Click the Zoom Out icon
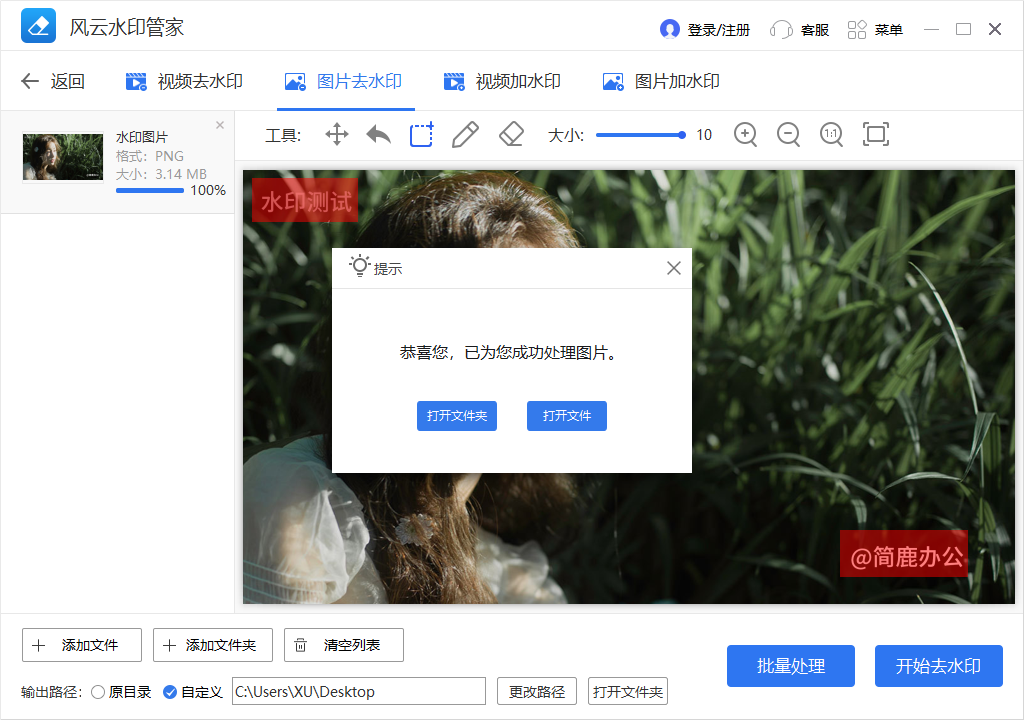This screenshot has height=720, width=1024. (788, 134)
